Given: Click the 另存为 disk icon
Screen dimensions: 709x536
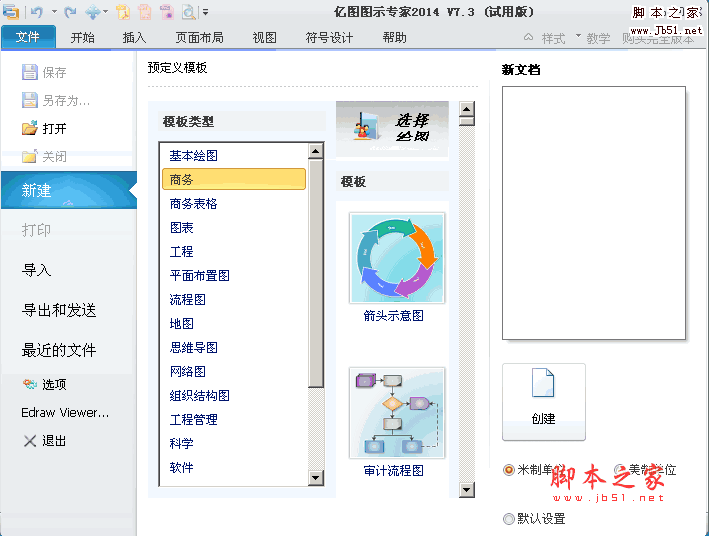Looking at the screenshot, I should (x=30, y=100).
